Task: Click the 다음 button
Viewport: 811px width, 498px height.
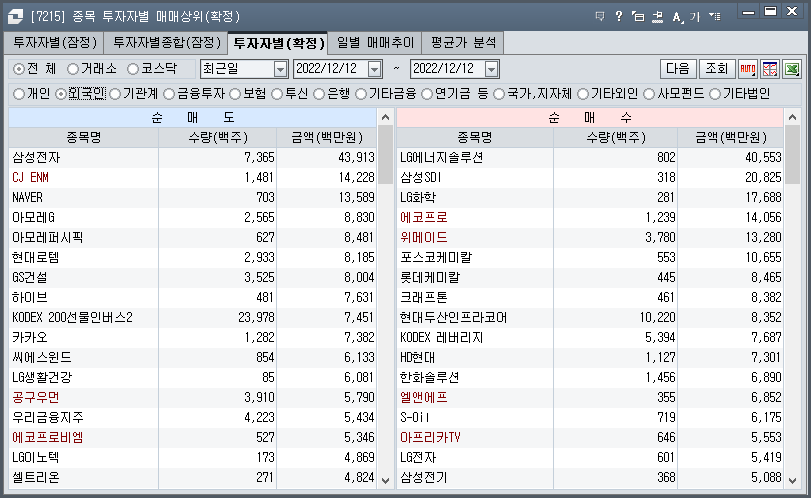Action: coord(678,69)
